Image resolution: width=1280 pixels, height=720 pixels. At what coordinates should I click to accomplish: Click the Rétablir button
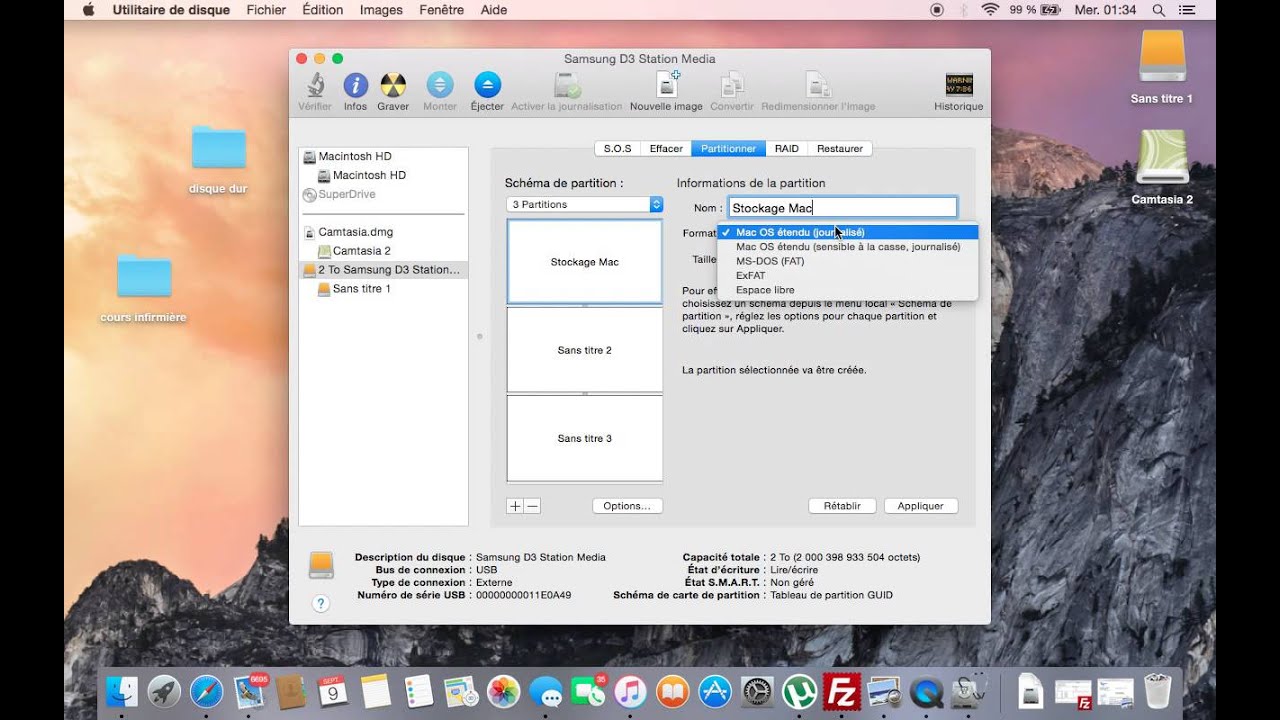pos(842,506)
